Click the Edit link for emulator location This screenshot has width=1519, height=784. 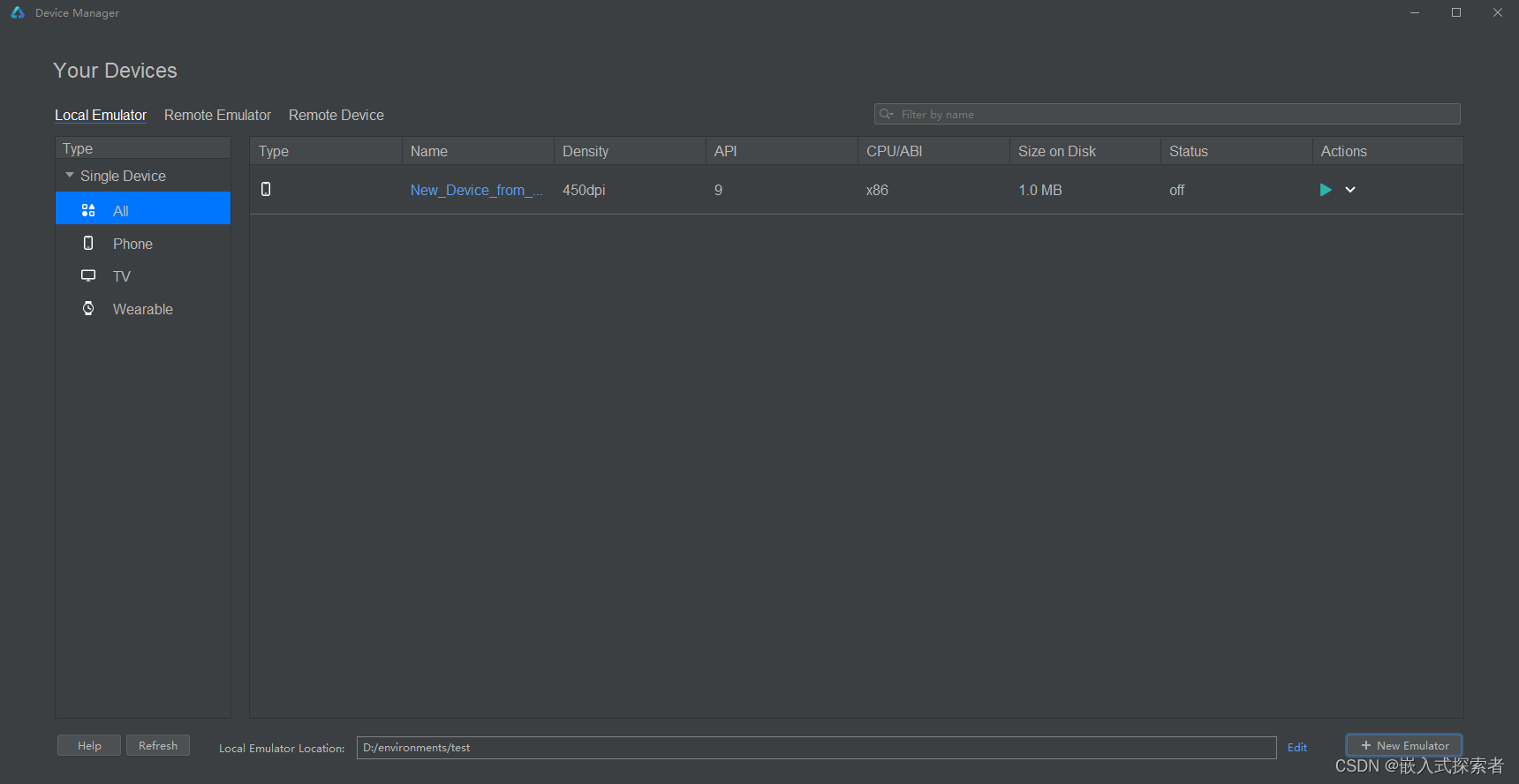click(x=1297, y=747)
